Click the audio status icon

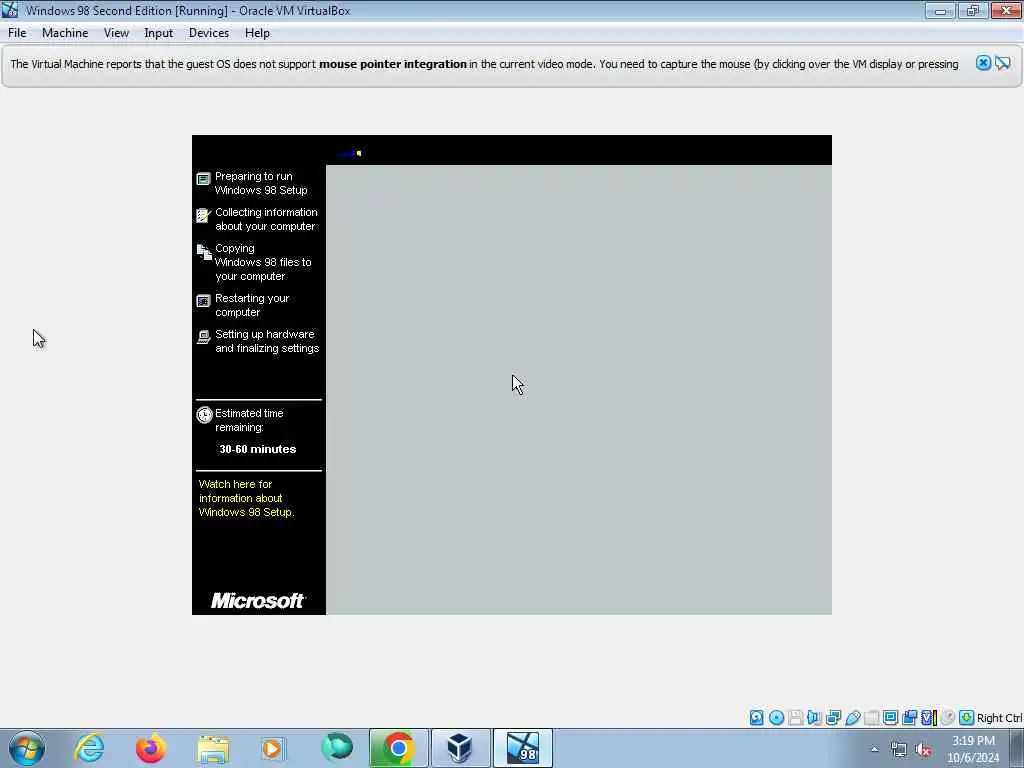814,718
